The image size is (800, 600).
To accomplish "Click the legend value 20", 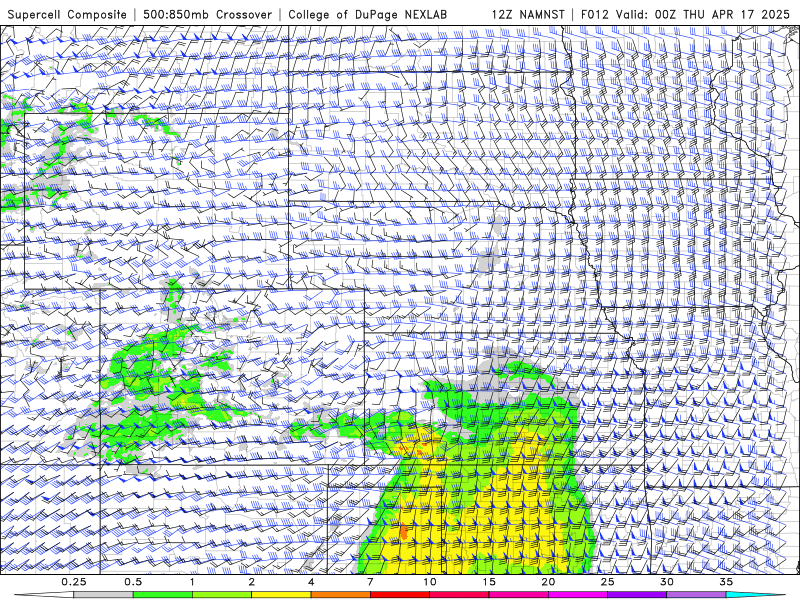I will point(548,582).
